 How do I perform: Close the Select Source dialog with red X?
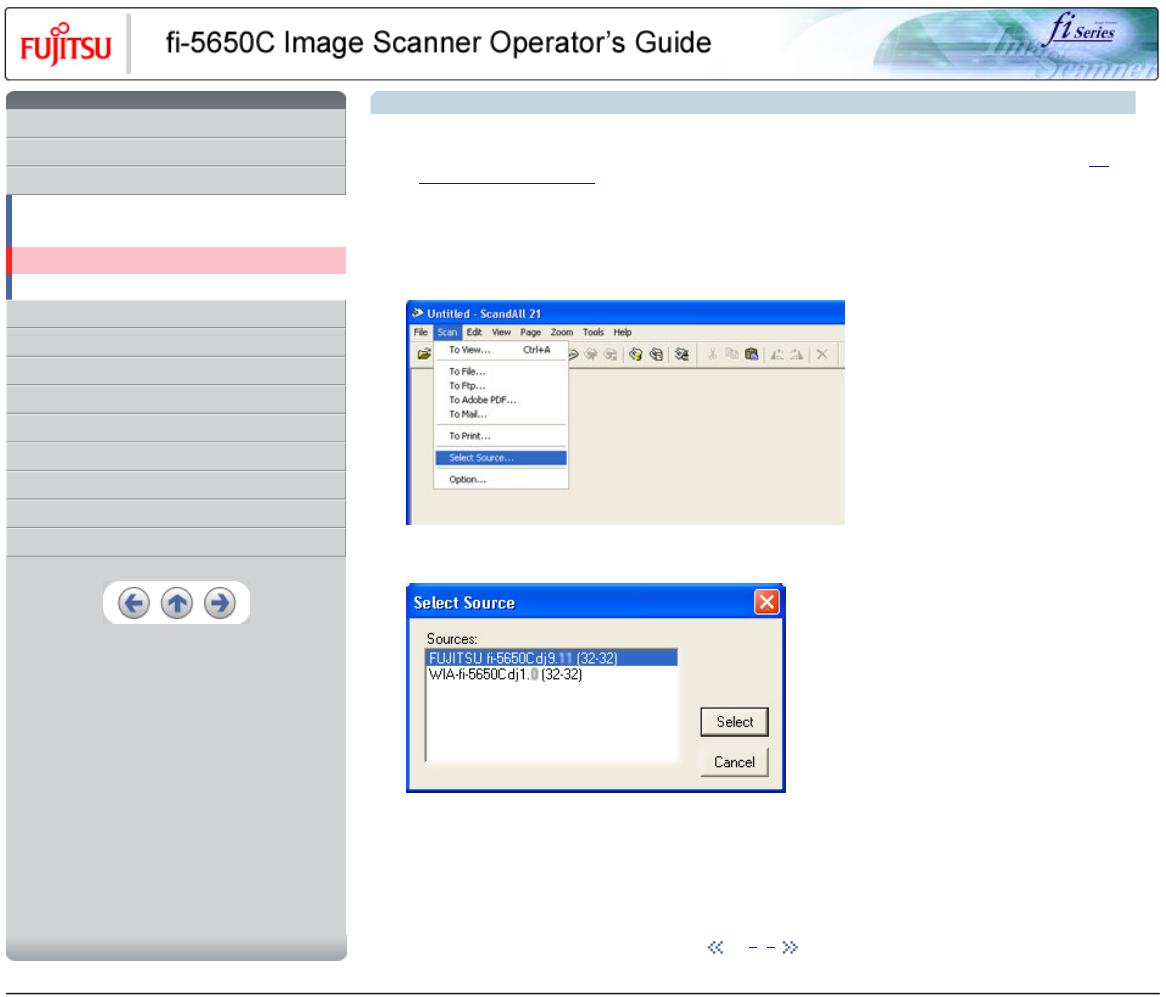767,601
